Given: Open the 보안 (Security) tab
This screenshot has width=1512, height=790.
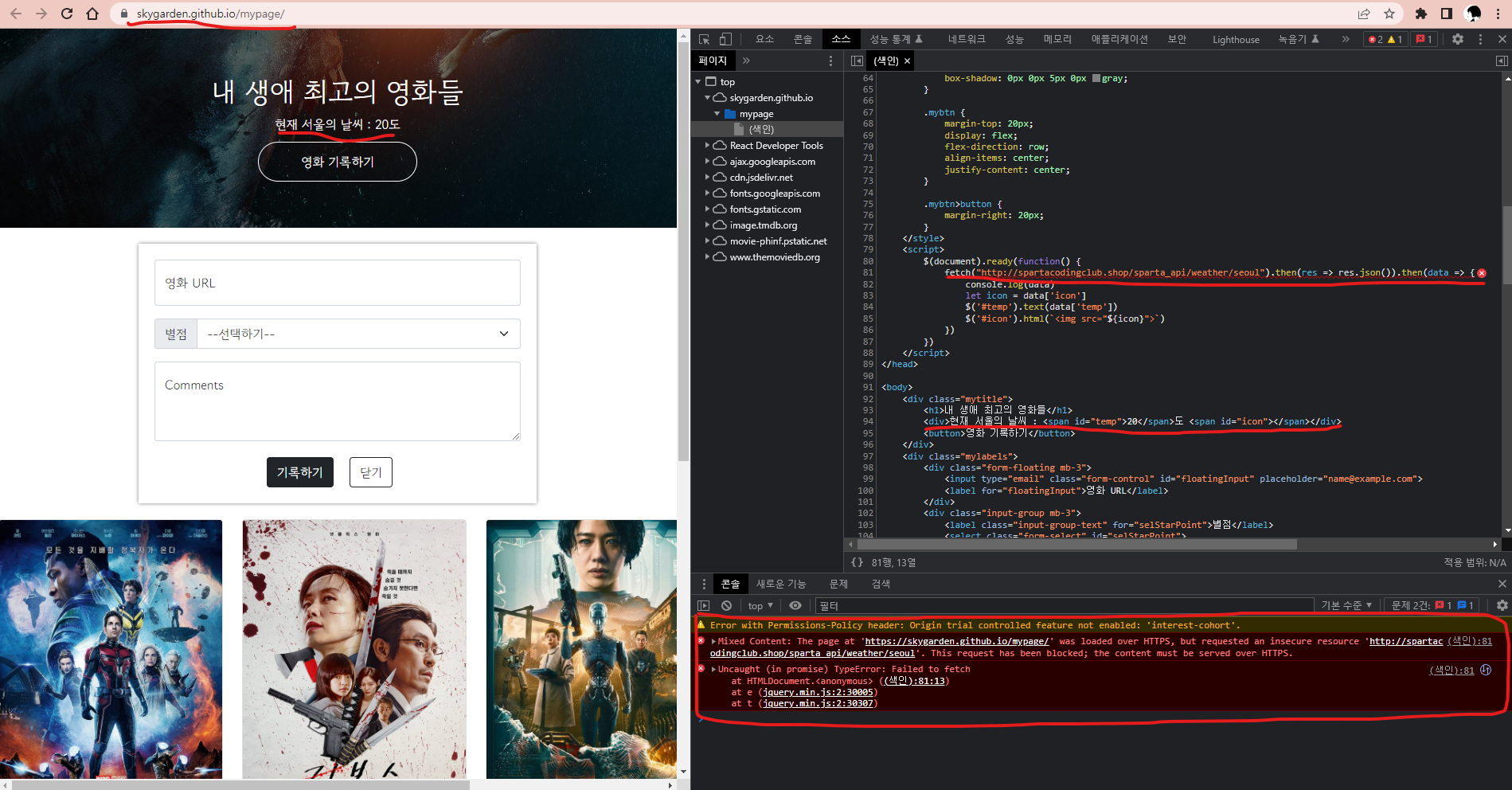Looking at the screenshot, I should tap(1177, 39).
